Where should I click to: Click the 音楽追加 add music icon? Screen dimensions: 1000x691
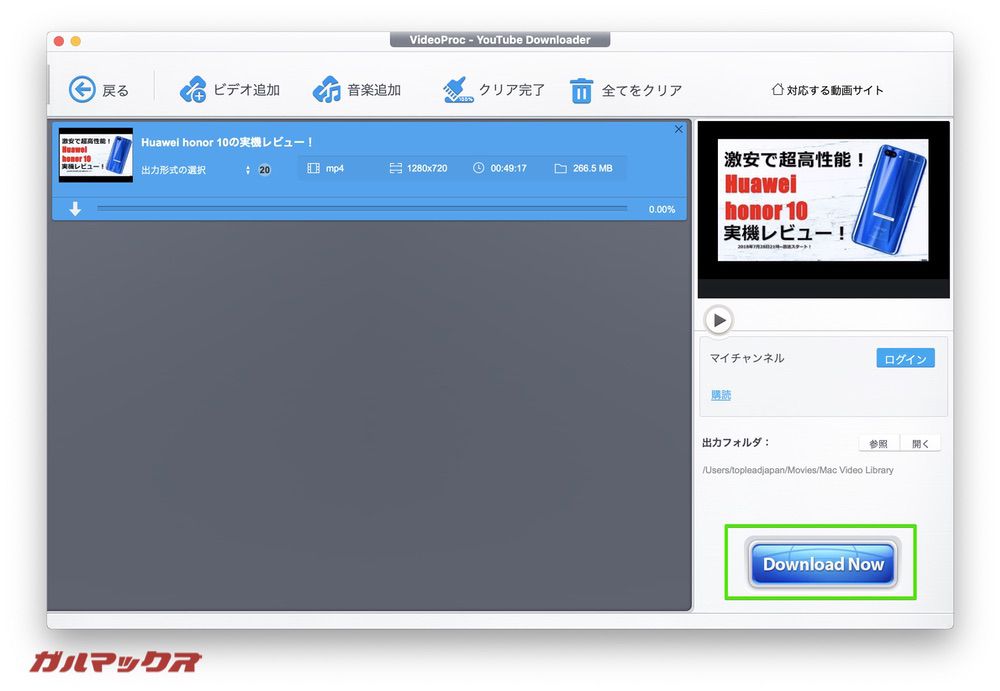tap(327, 89)
